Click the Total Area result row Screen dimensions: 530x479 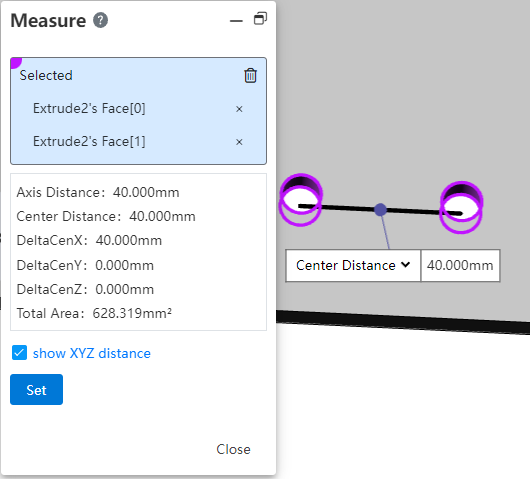(x=94, y=313)
